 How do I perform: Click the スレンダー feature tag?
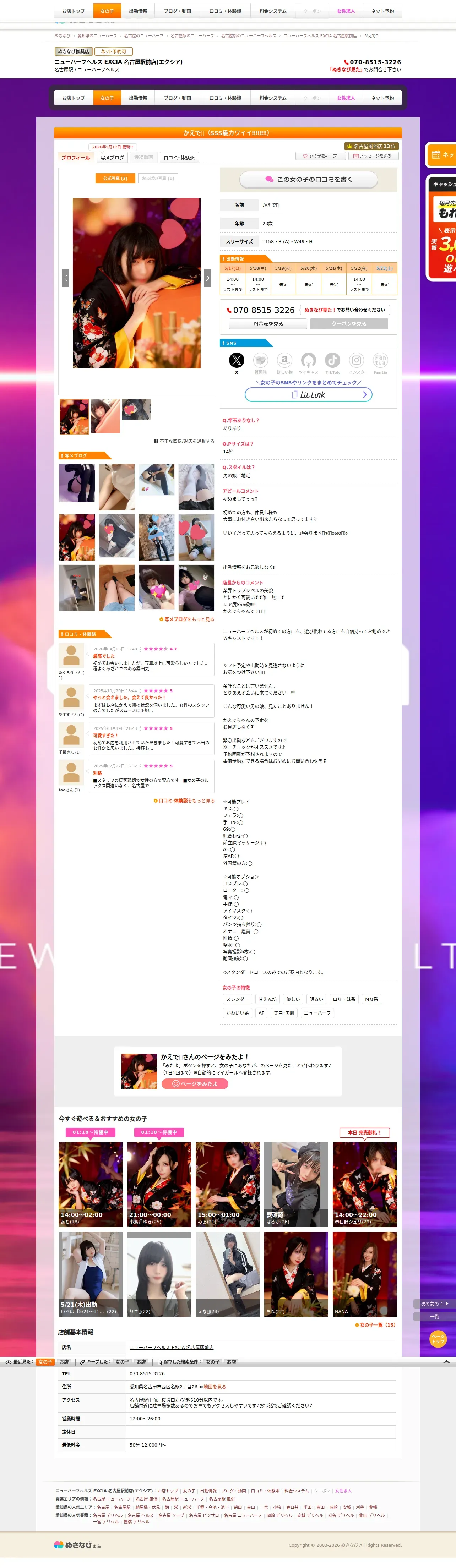238,999
